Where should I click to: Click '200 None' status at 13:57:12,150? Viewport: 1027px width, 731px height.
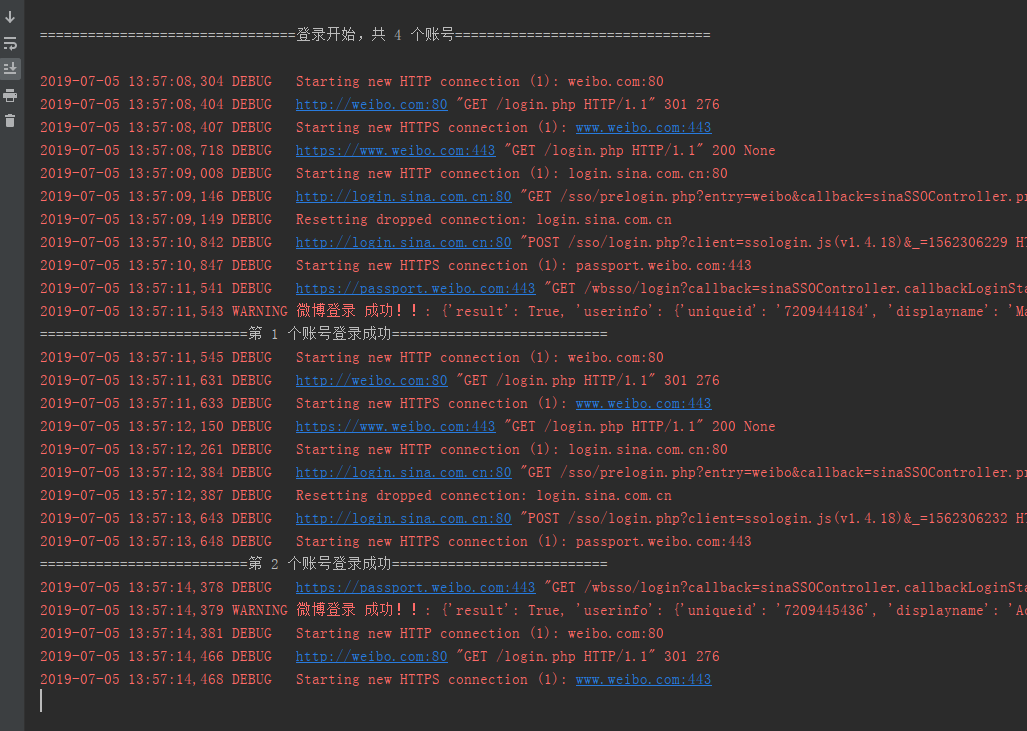(x=743, y=426)
